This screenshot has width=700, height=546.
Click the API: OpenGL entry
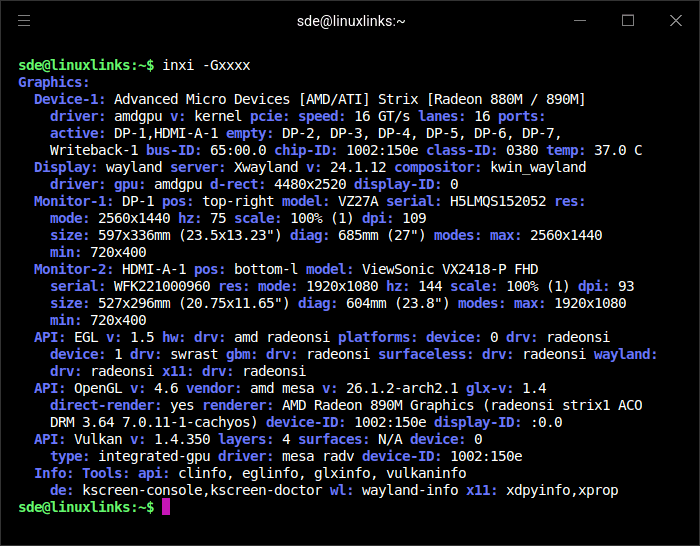click(x=78, y=388)
